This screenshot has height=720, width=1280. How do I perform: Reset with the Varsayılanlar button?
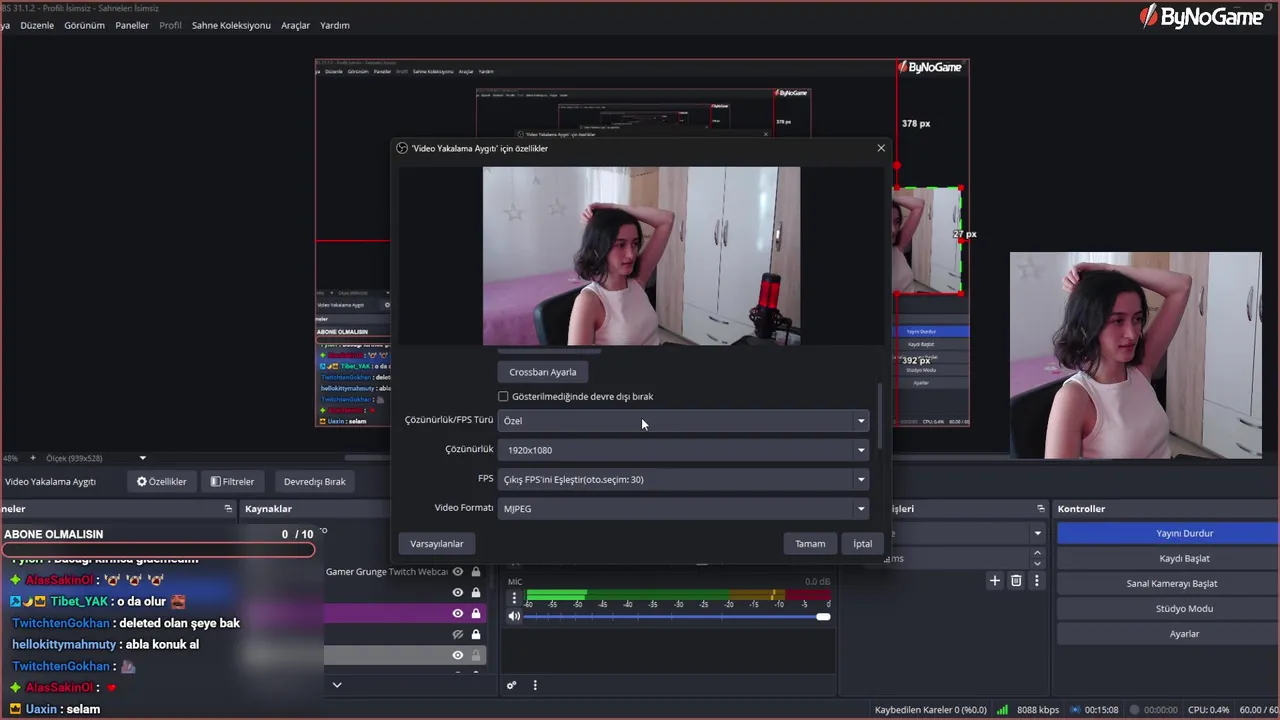[437, 544]
